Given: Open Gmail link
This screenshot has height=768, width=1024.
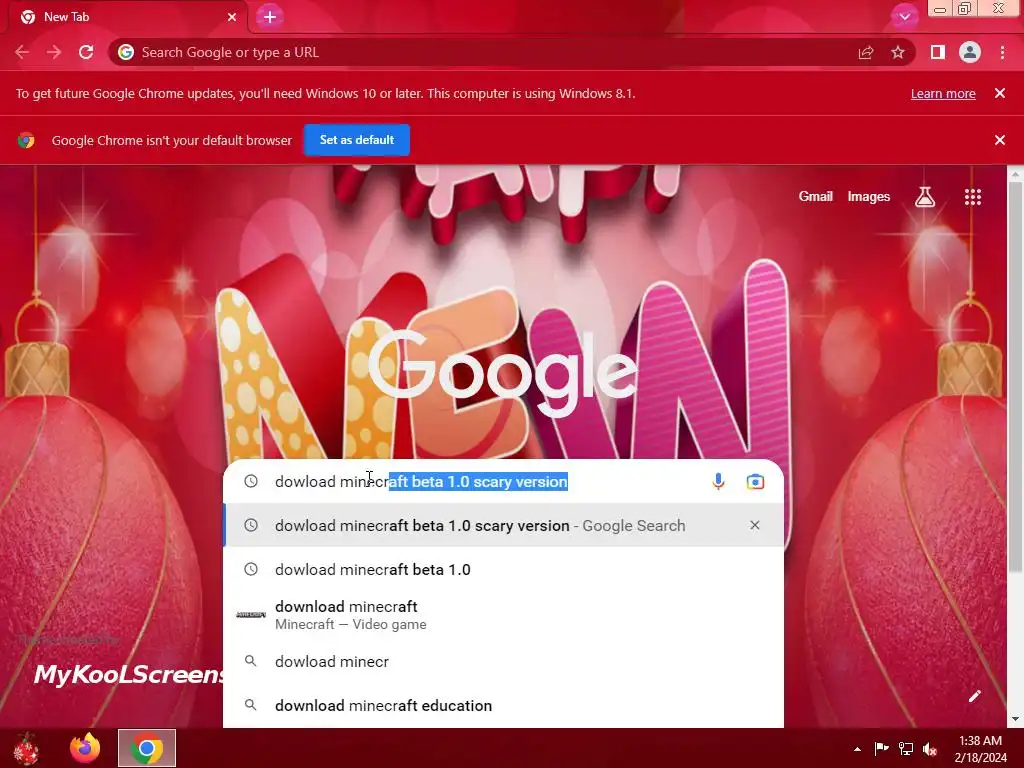Looking at the screenshot, I should click(816, 197).
